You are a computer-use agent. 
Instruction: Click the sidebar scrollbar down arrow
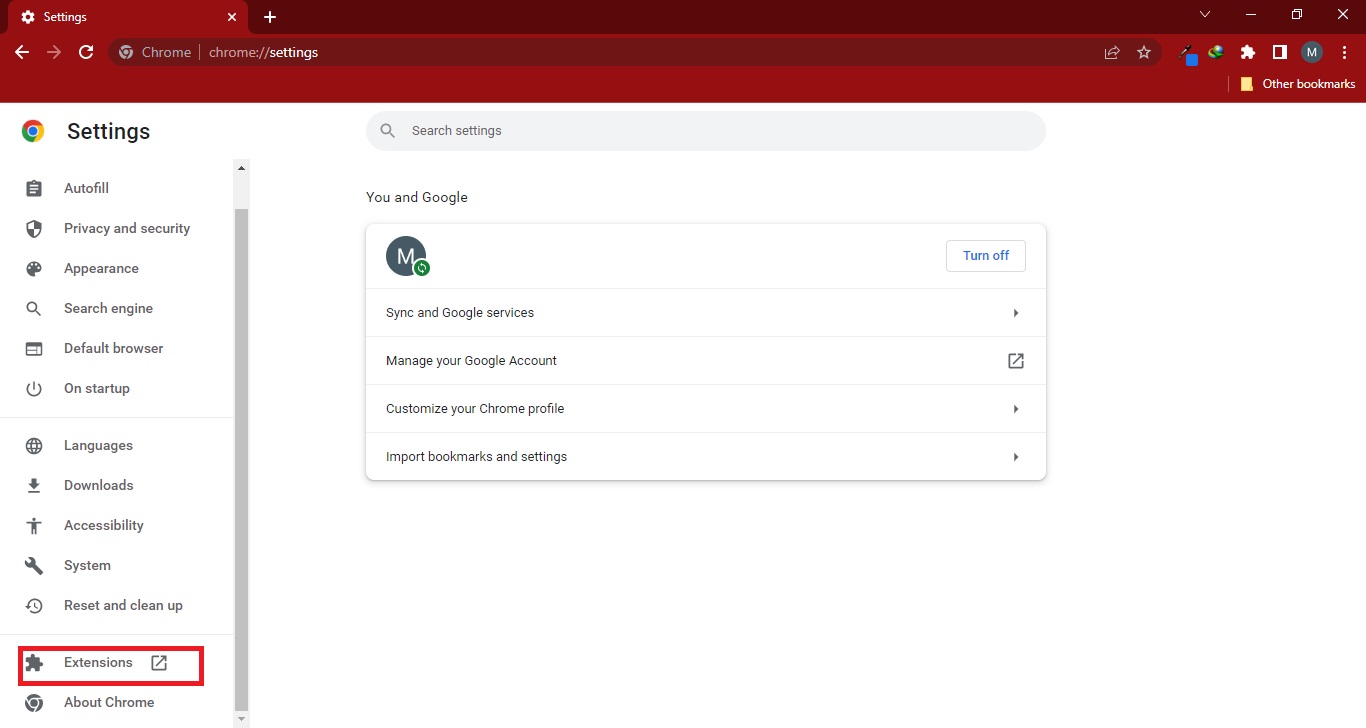pos(241,718)
